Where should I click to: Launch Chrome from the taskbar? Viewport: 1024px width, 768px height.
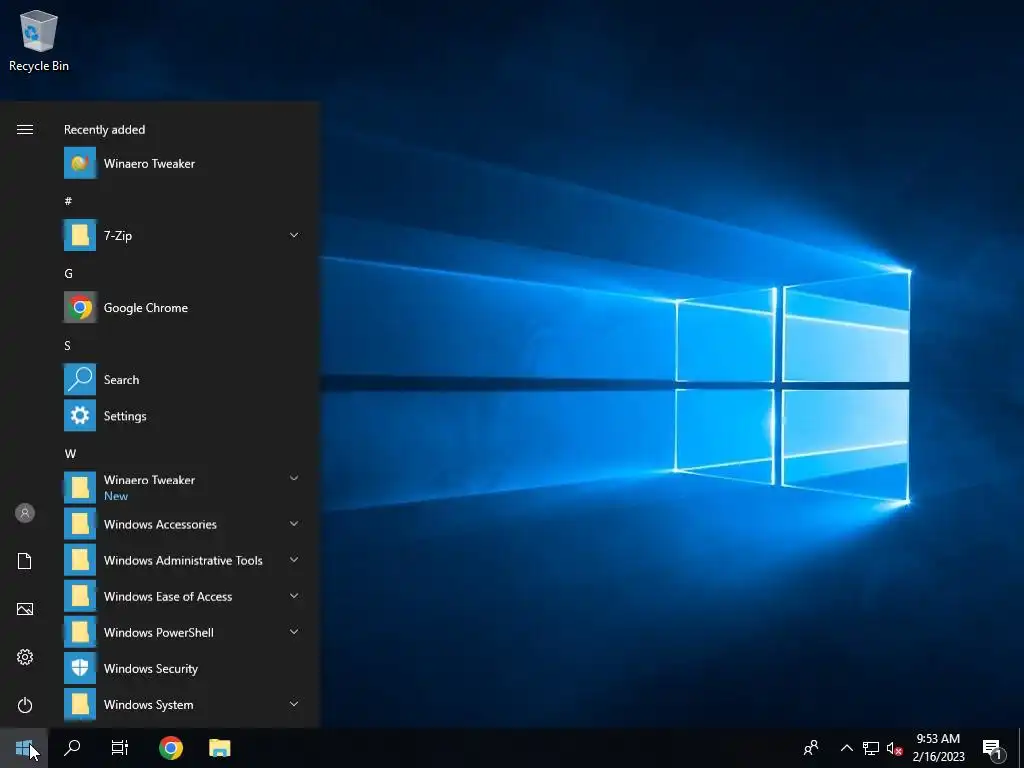[170, 748]
